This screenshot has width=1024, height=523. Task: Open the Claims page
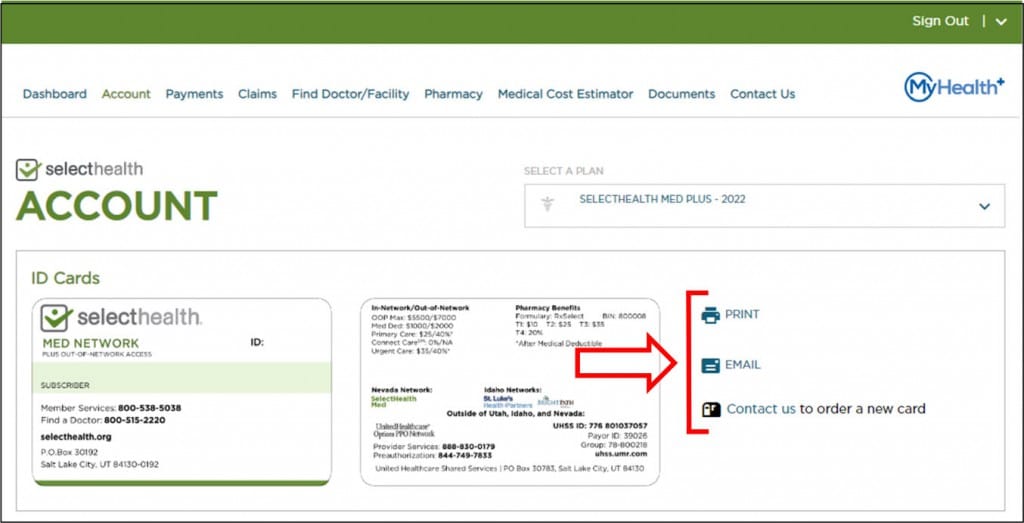coord(257,94)
